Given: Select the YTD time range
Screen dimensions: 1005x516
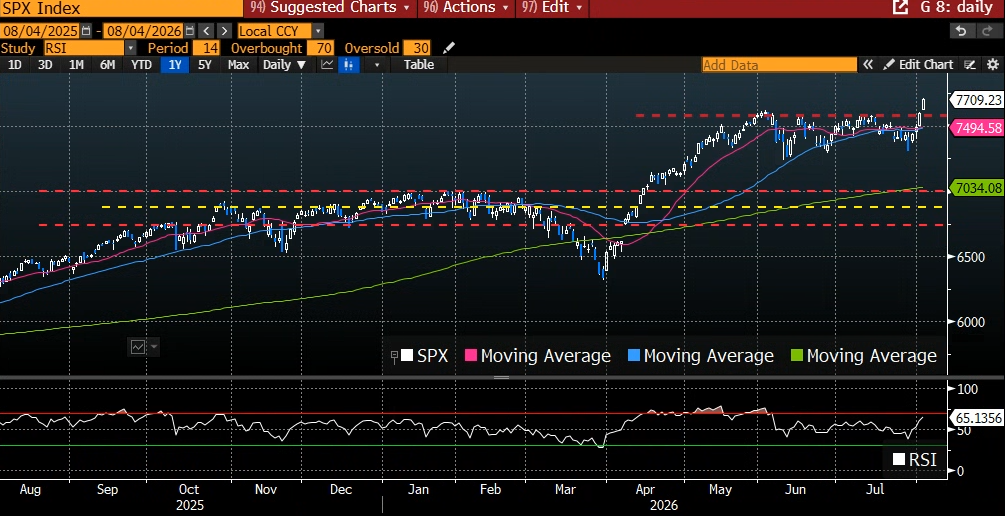Looking at the screenshot, I should (141, 65).
